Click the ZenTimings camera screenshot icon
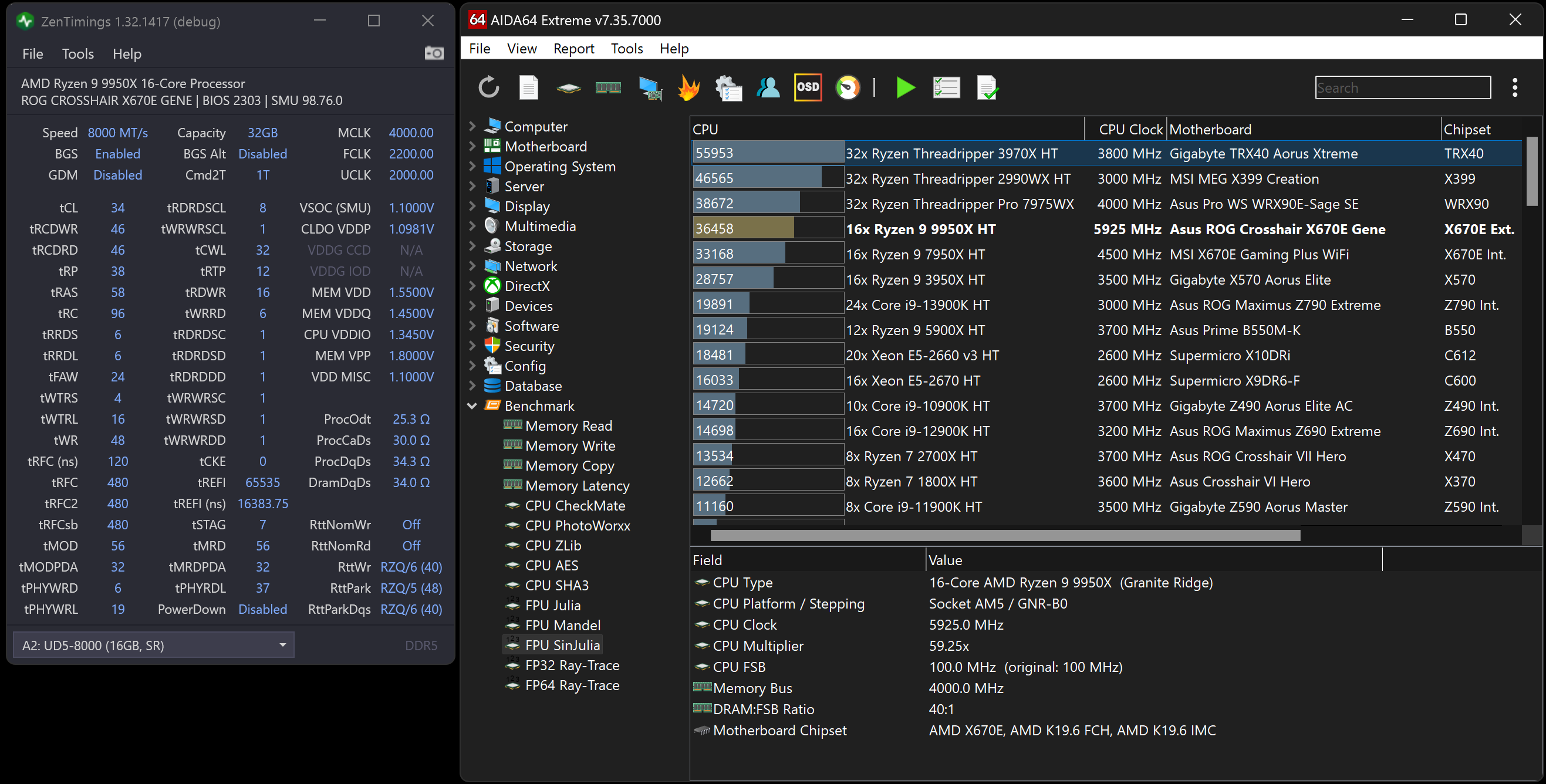This screenshot has width=1546, height=784. (433, 53)
